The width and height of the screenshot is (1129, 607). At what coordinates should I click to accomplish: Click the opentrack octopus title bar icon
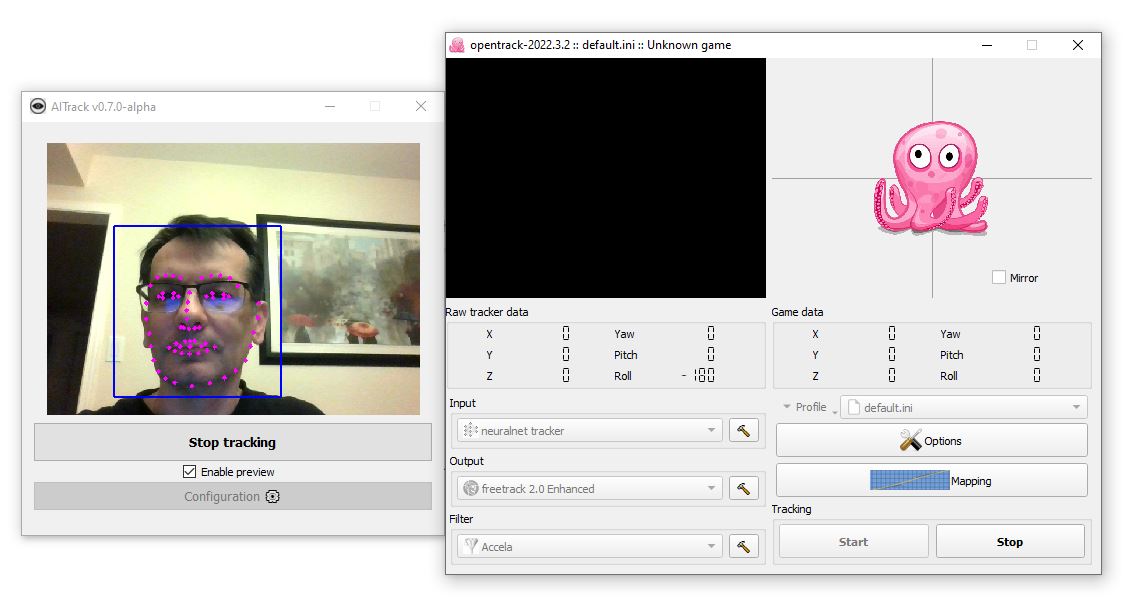pos(457,45)
